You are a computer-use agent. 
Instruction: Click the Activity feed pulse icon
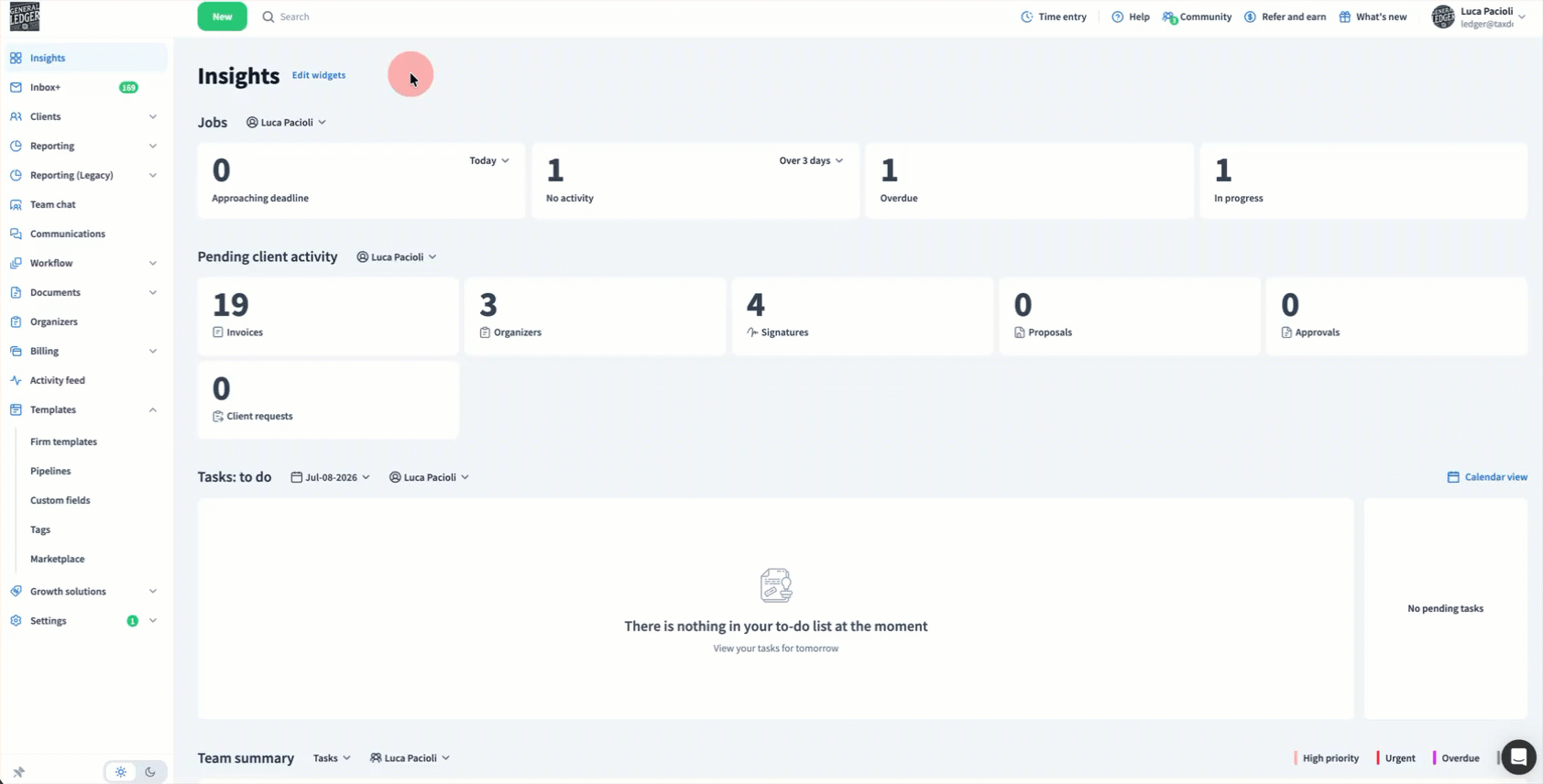click(16, 380)
